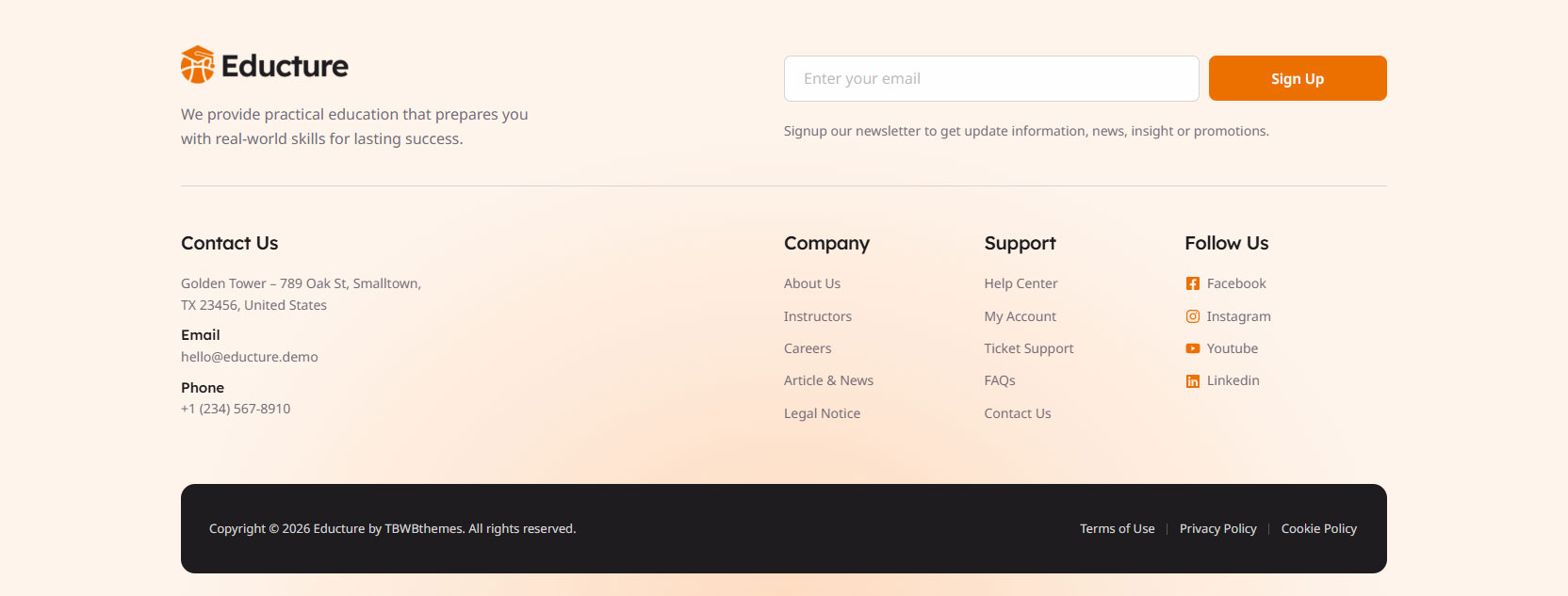Go to the Careers link
Screen dimensions: 1568x596
[x=808, y=348]
